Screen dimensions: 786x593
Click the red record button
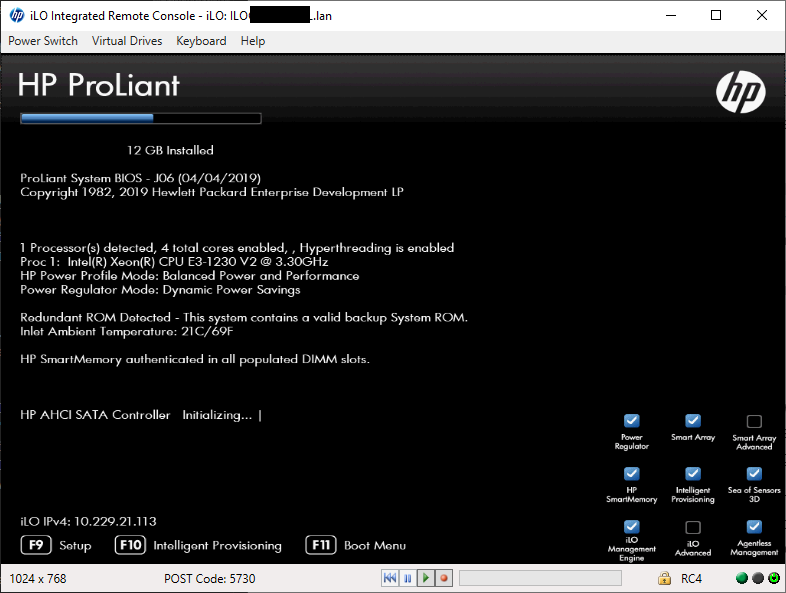[444, 578]
